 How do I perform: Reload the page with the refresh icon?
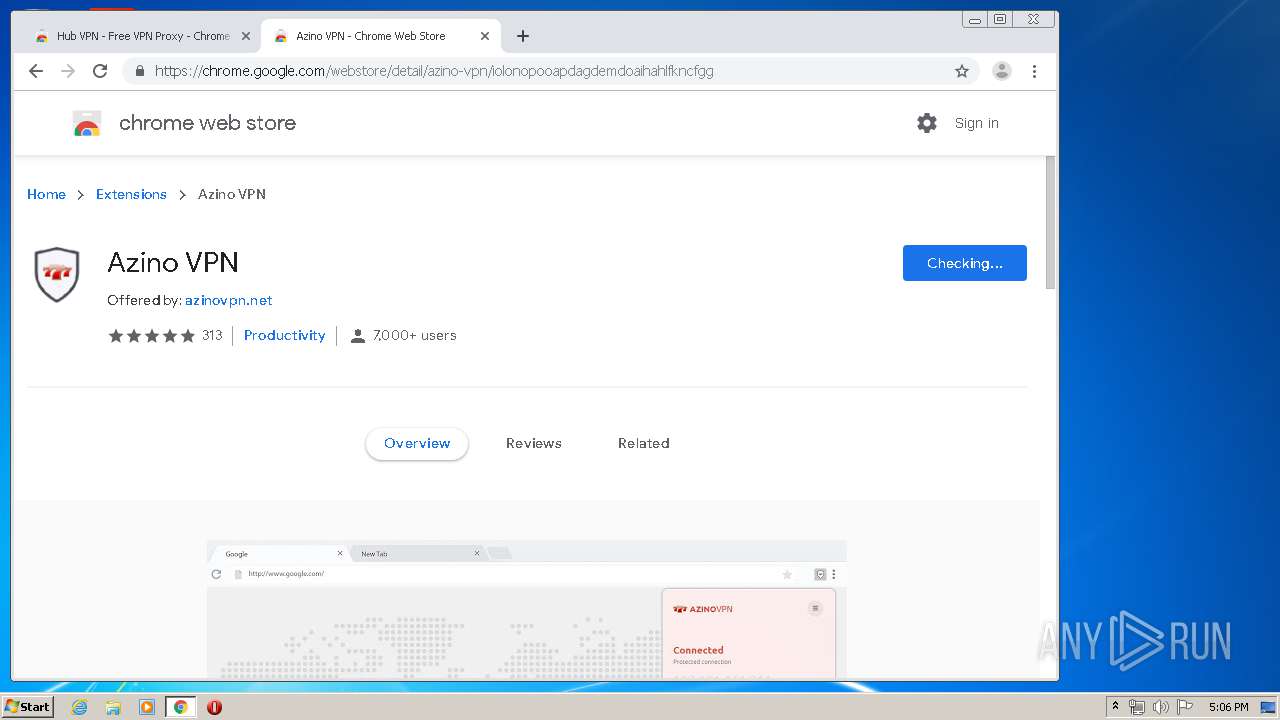click(100, 71)
